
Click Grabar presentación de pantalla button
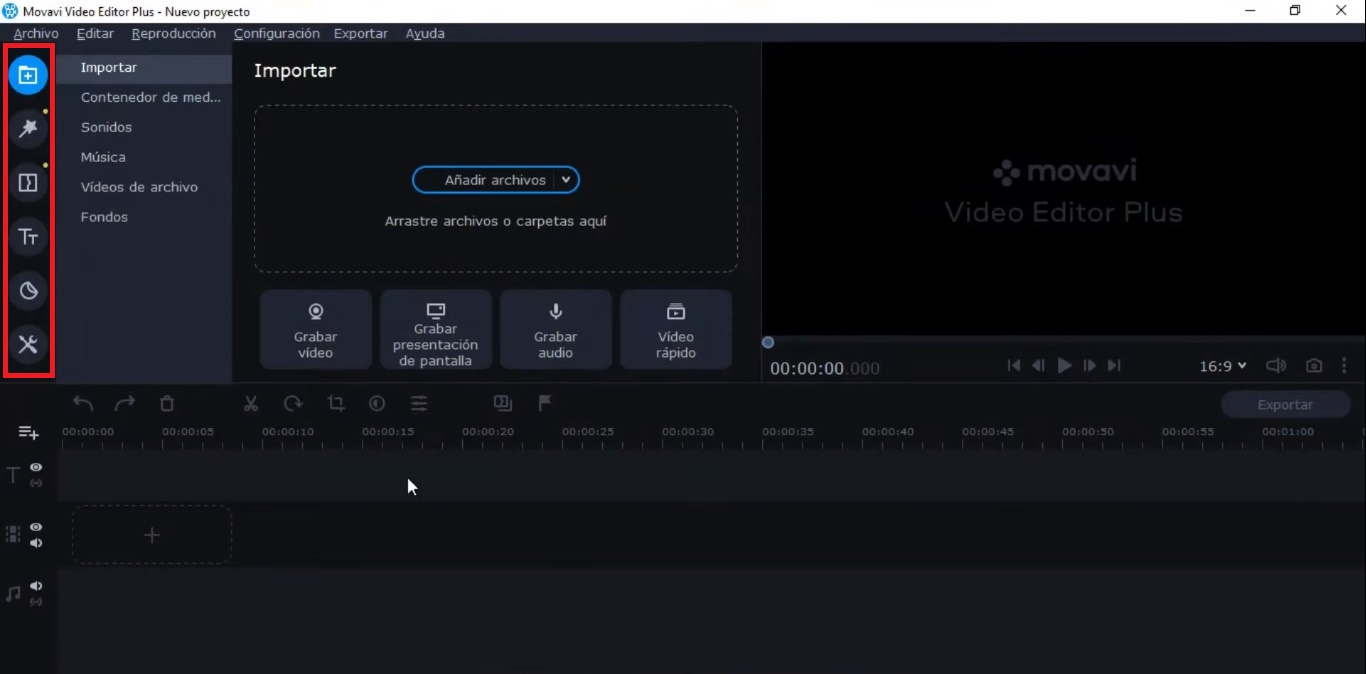point(436,330)
